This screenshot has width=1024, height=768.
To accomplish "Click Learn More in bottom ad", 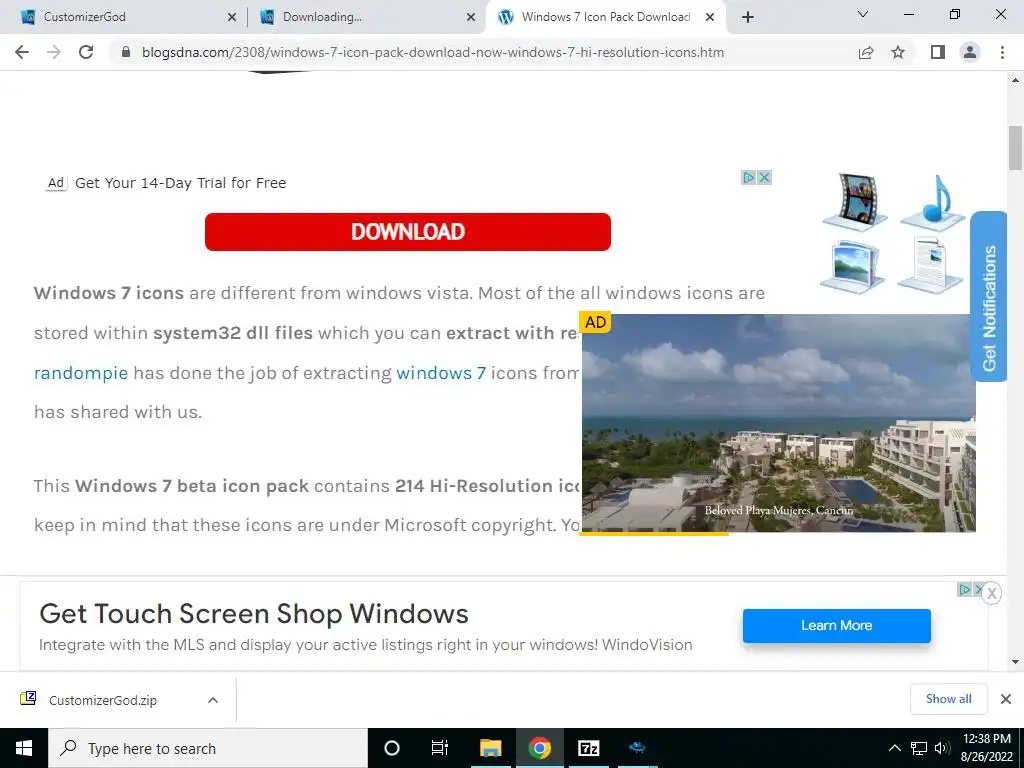I will (837, 626).
